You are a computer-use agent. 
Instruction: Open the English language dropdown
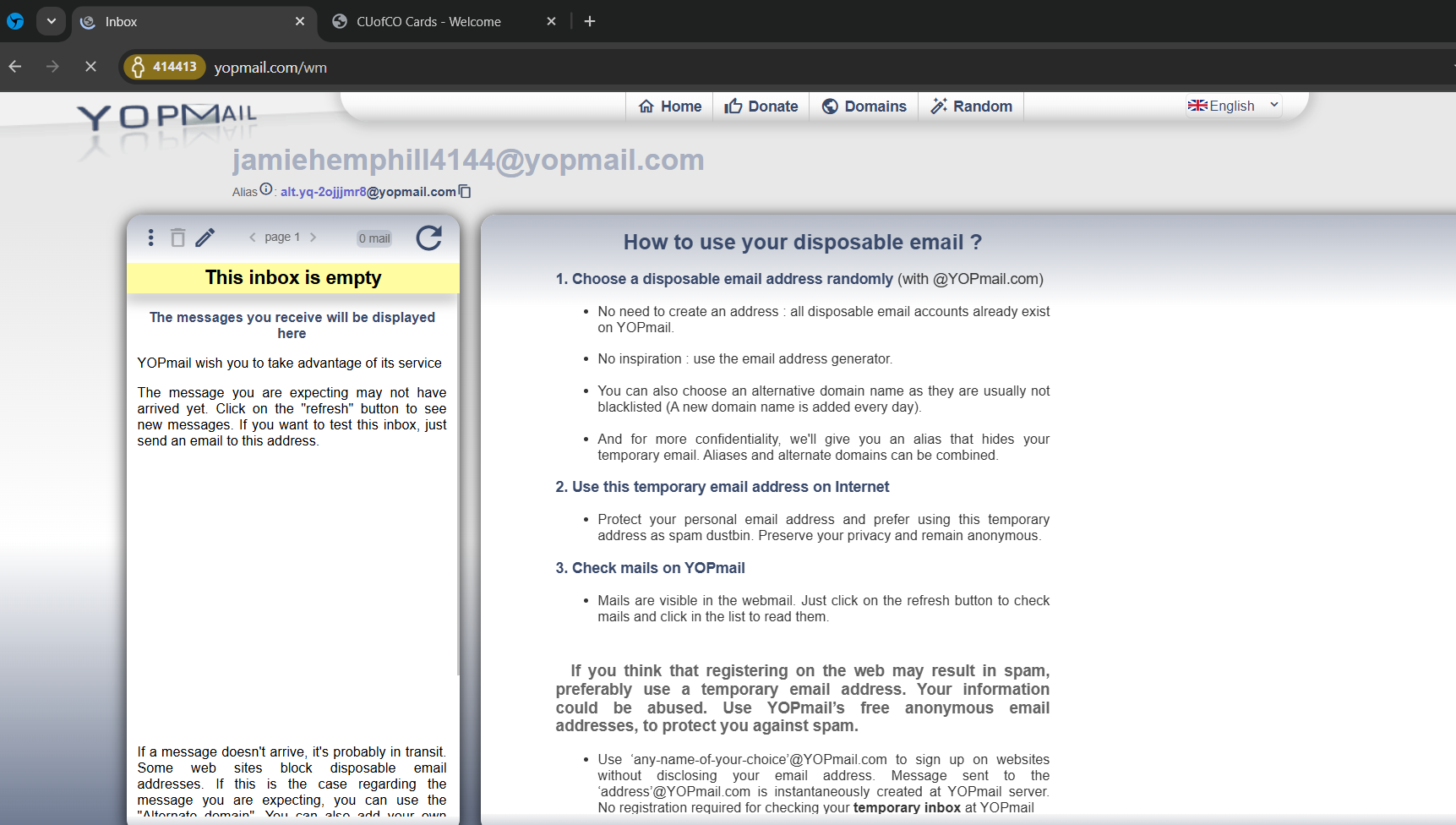[1233, 106]
